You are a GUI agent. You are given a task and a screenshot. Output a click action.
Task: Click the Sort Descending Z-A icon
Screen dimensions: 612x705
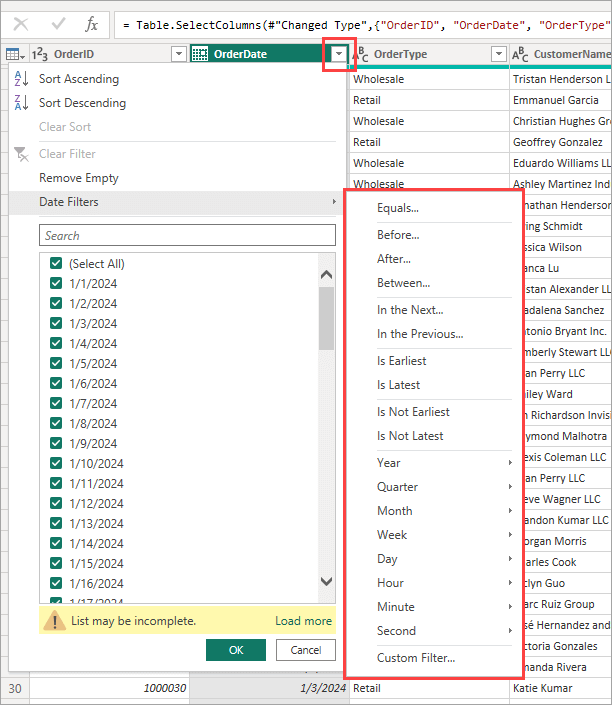[x=21, y=103]
